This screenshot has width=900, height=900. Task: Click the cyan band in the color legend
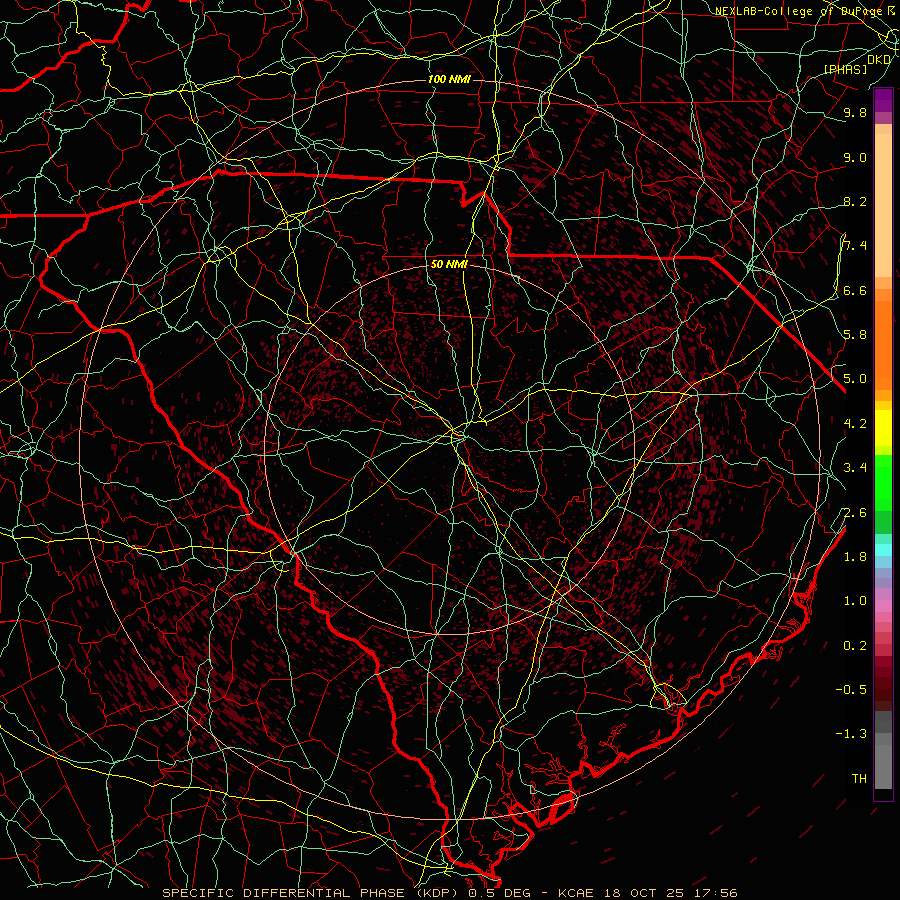[x=883, y=549]
